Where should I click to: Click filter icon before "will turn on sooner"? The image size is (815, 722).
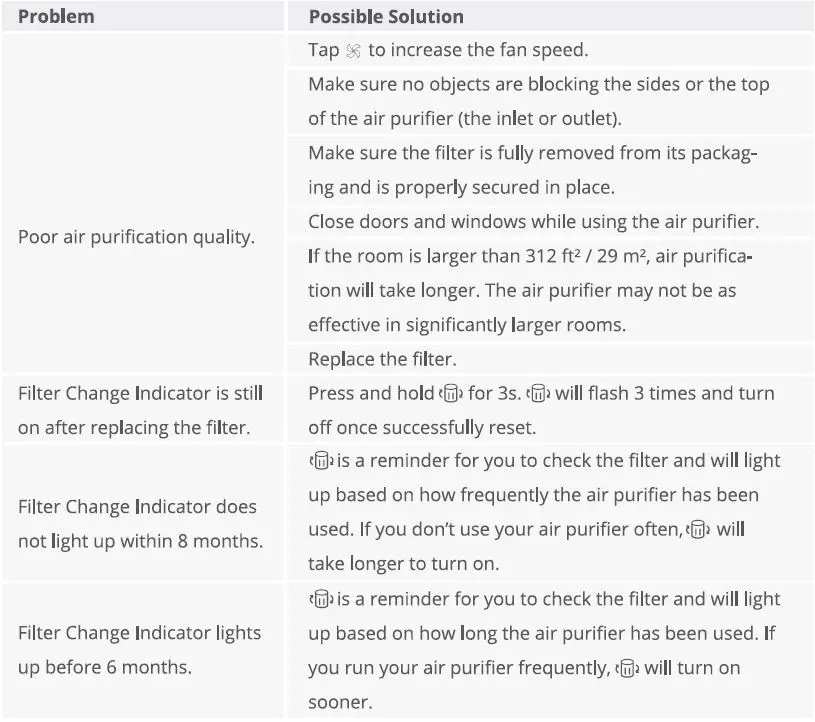(x=626, y=668)
